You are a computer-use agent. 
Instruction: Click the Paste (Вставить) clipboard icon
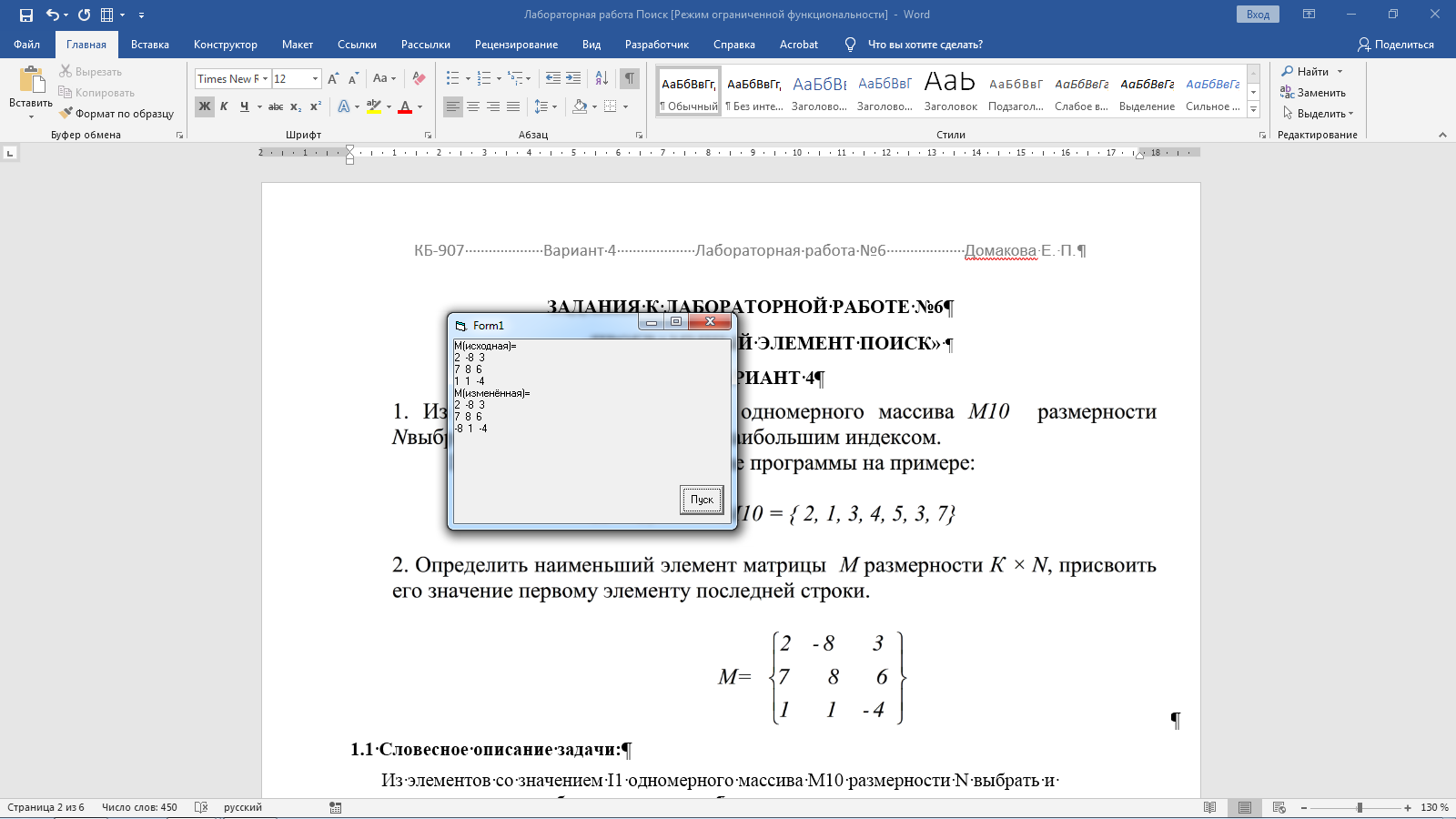click(31, 80)
